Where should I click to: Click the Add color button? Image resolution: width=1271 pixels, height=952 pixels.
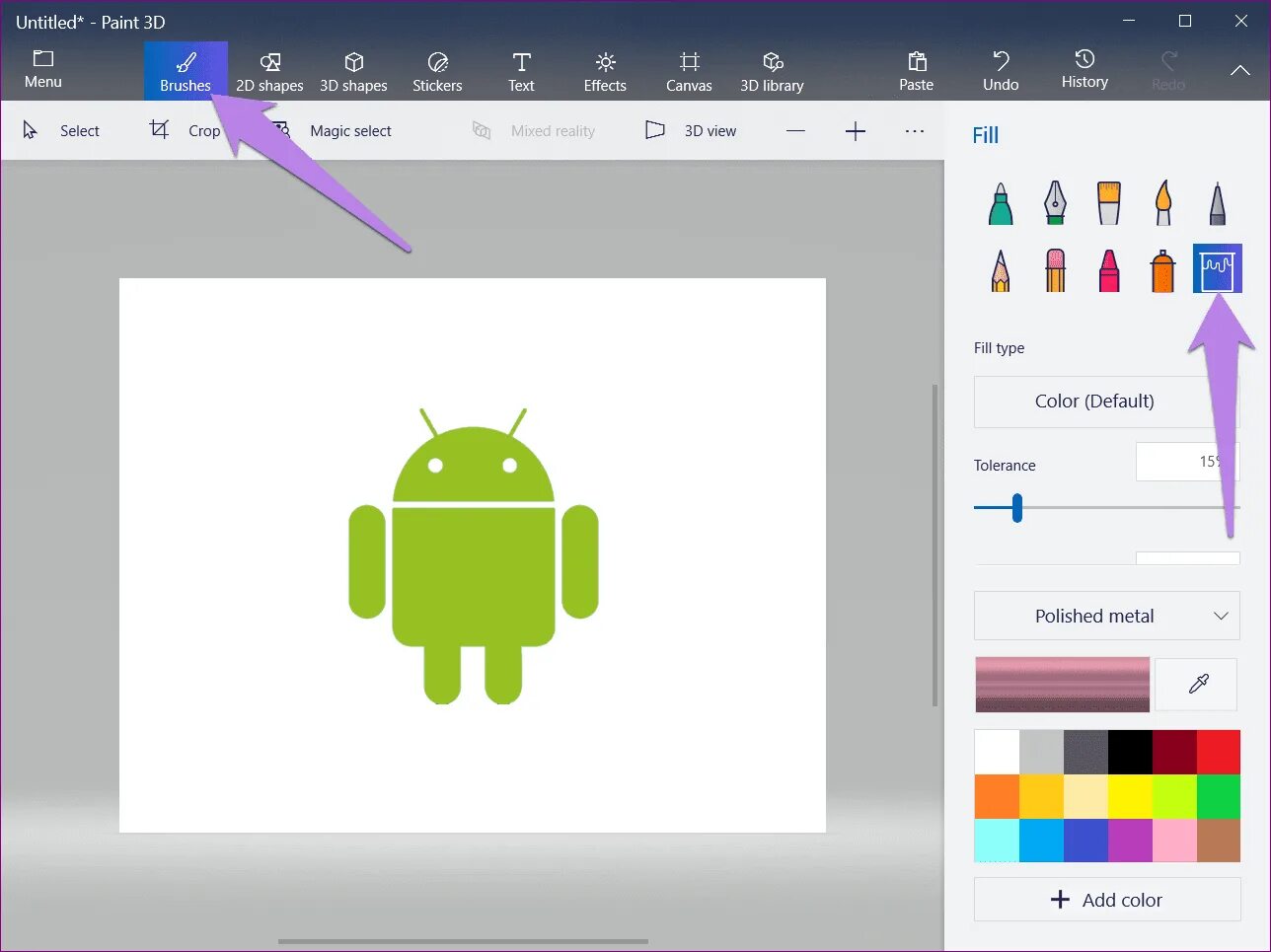(1107, 900)
